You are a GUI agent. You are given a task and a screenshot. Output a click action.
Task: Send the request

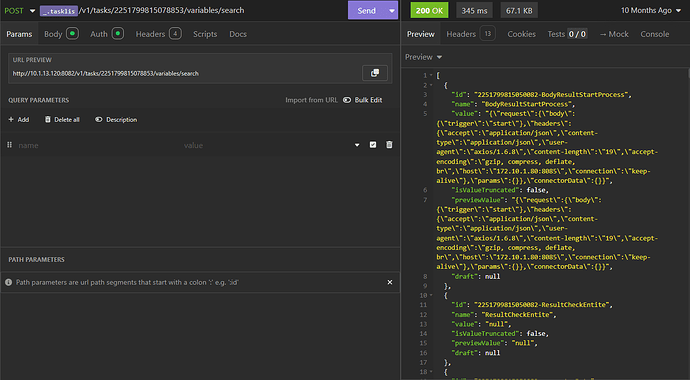pos(367,11)
